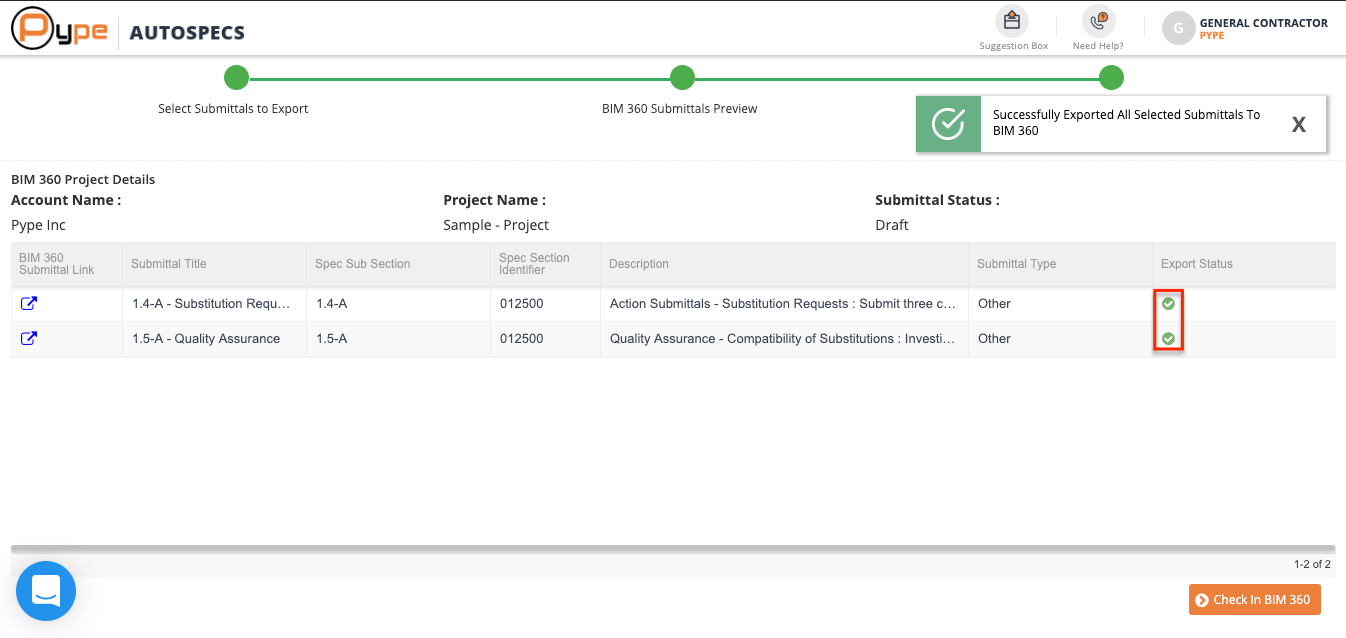The image size is (1346, 638).
Task: Sort by Submittal Title column header
Action: 169,264
